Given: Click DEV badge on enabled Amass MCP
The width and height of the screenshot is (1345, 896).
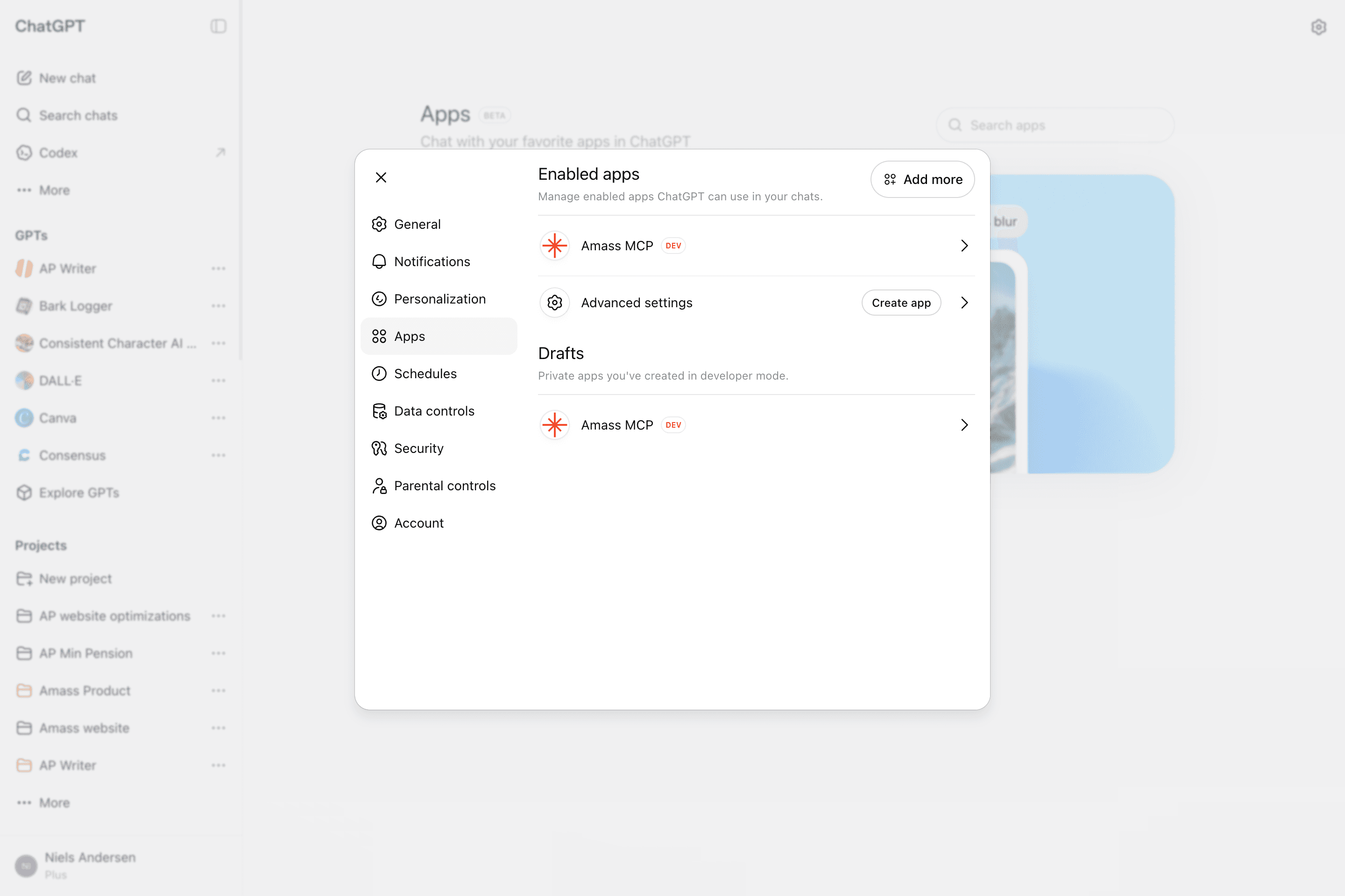Looking at the screenshot, I should [673, 246].
